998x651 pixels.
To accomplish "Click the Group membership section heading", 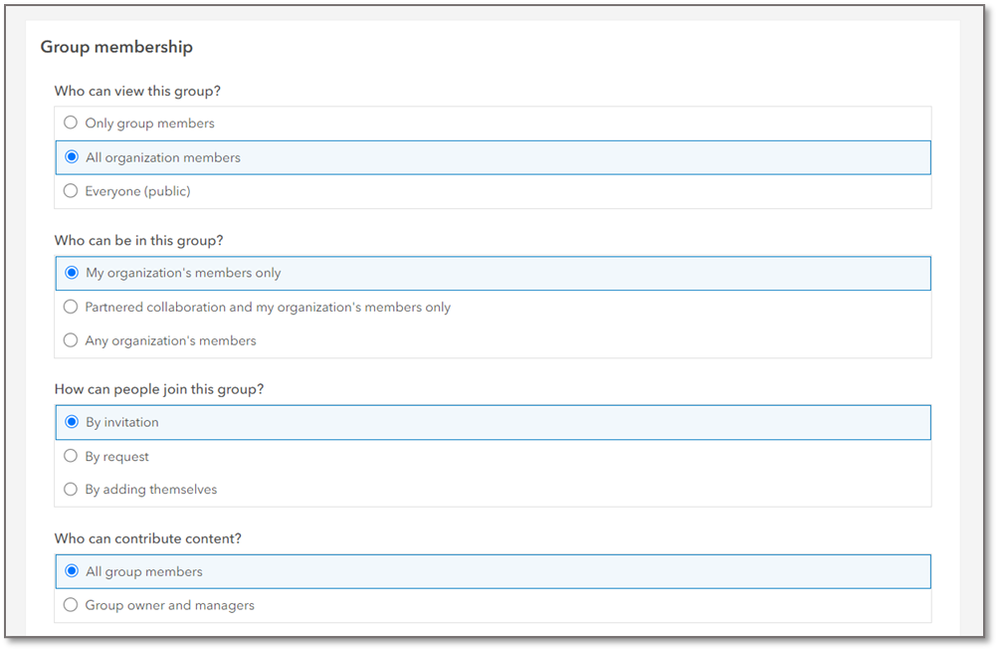I will pyautogui.click(x=117, y=46).
